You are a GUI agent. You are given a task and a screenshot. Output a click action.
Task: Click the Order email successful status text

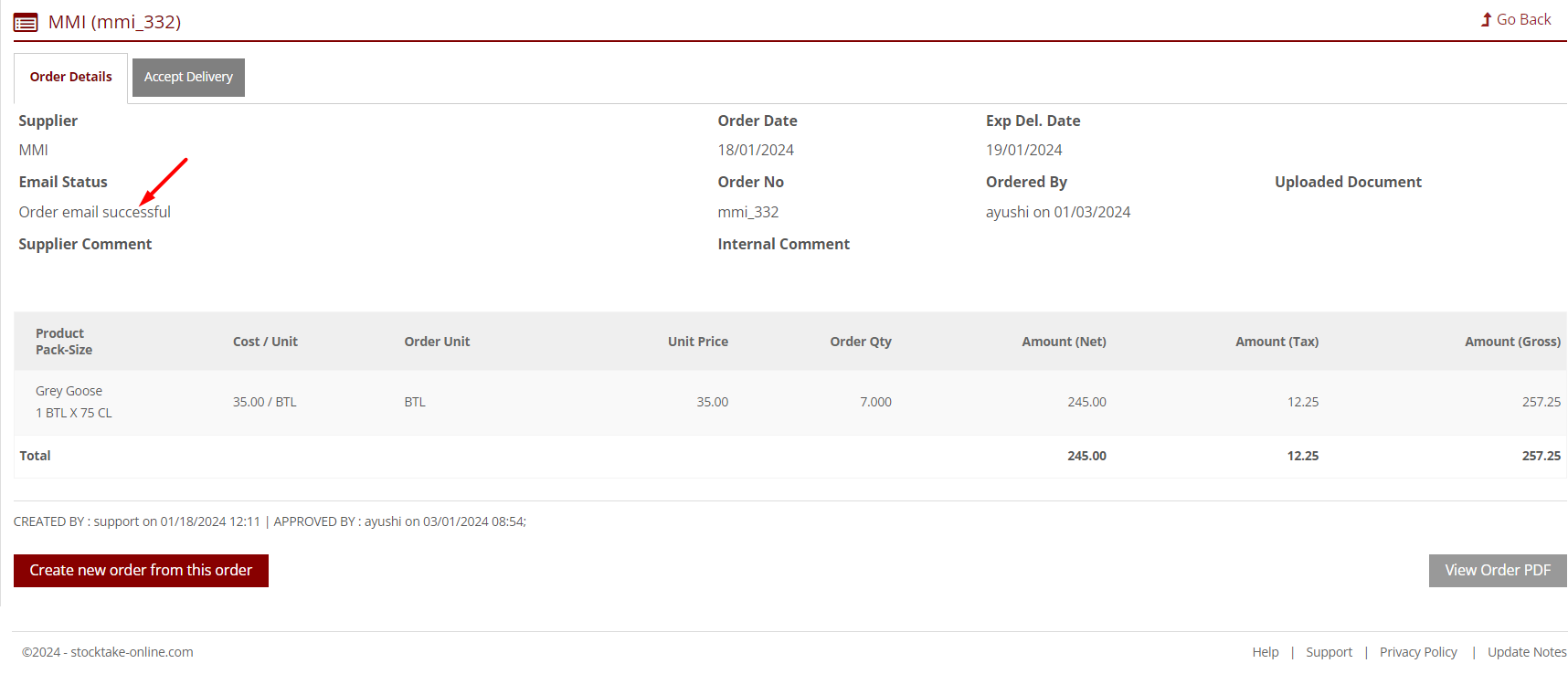pyautogui.click(x=94, y=212)
